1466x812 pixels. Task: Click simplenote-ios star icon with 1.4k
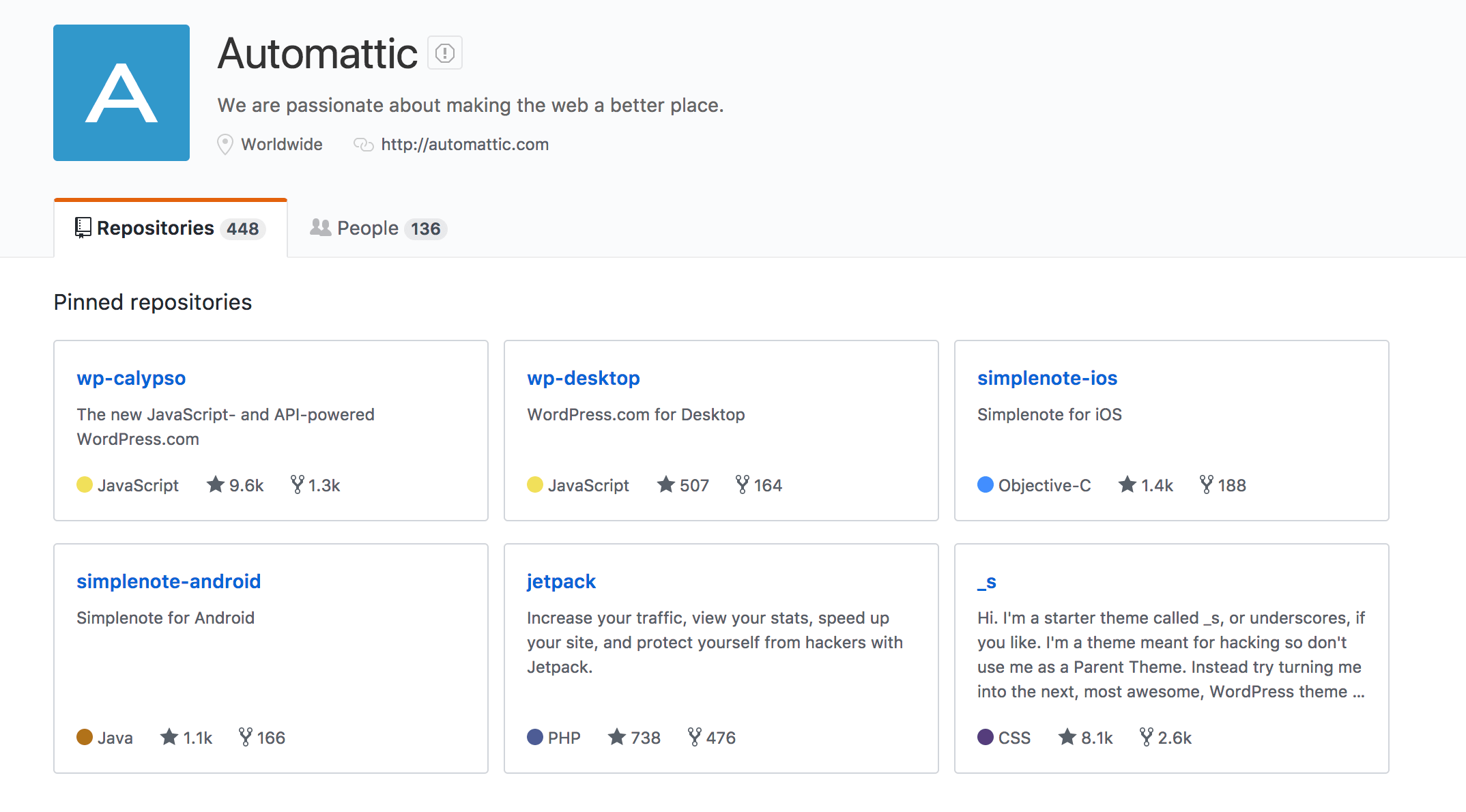point(1127,484)
